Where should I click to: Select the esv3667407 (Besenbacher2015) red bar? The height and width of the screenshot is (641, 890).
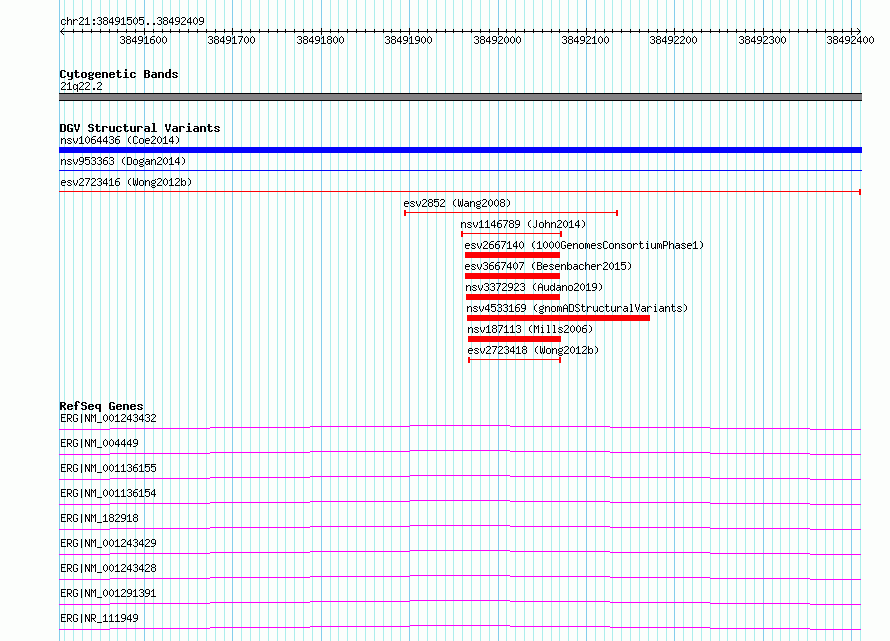click(512, 276)
